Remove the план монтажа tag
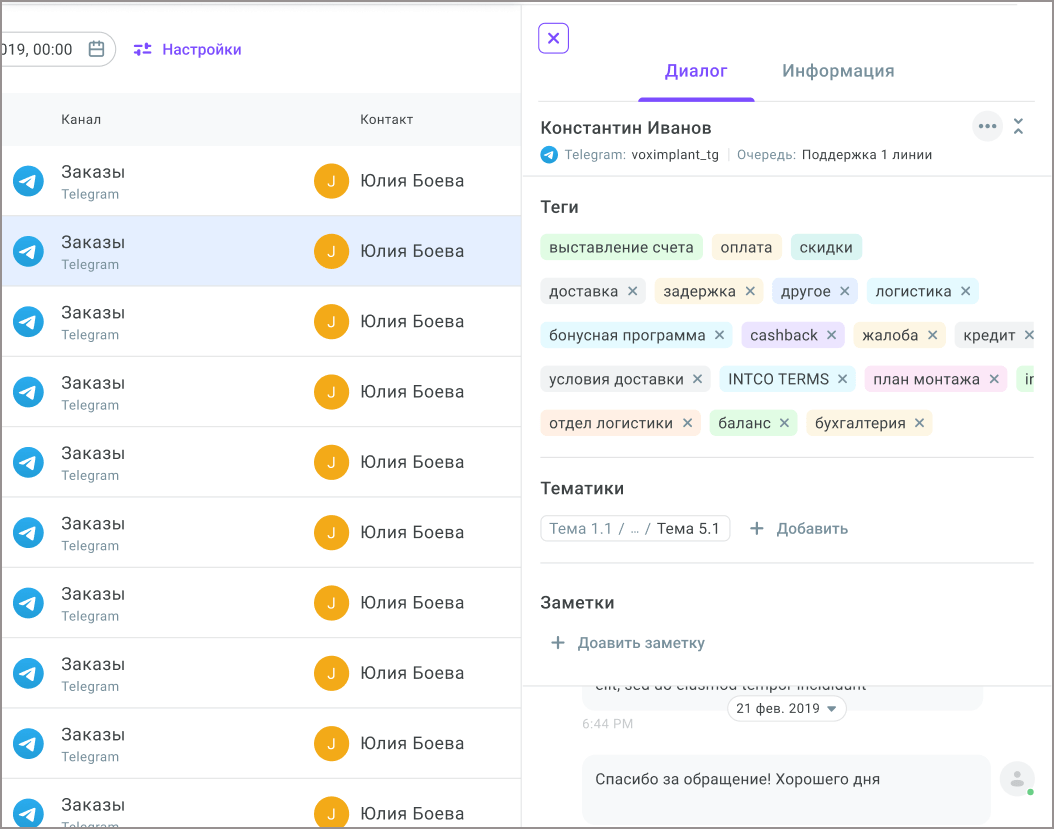This screenshot has width=1054, height=829. 994,379
